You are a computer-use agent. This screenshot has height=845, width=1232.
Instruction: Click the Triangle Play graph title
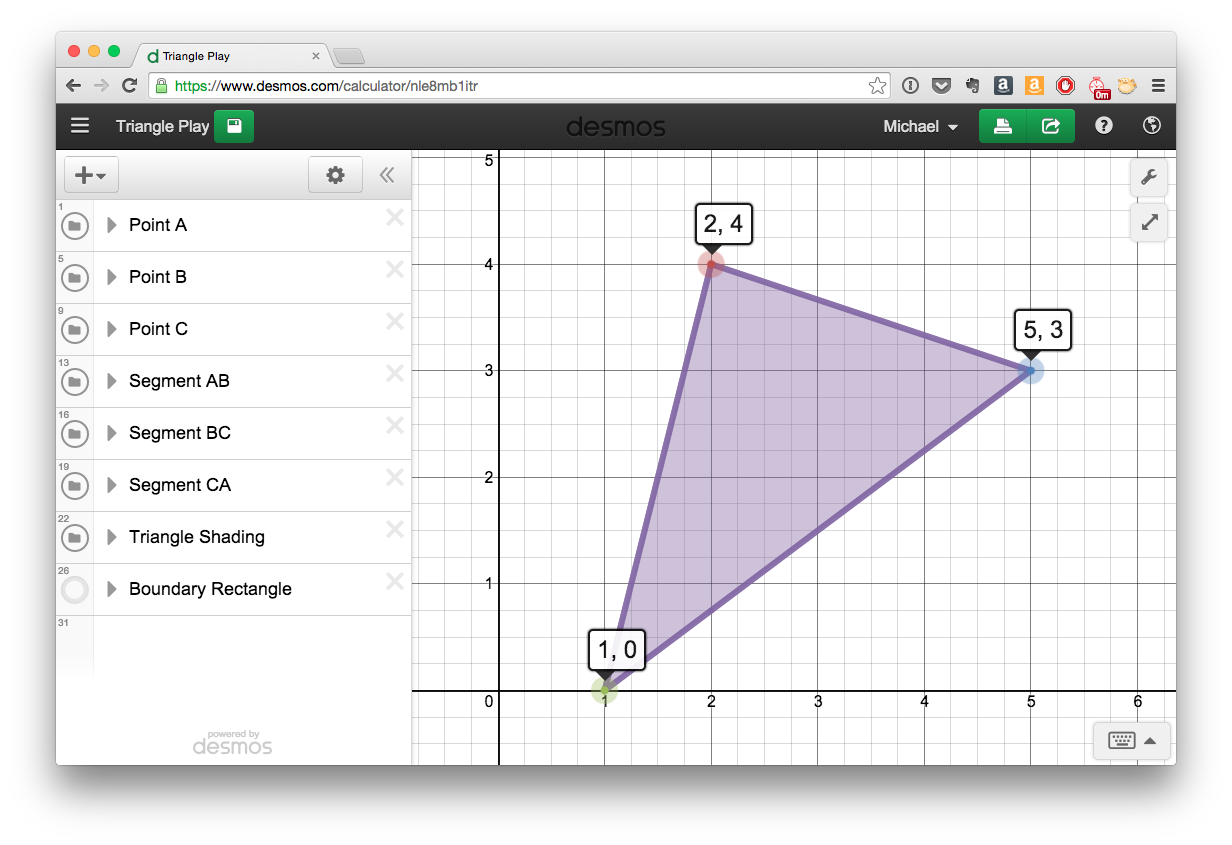coord(162,126)
